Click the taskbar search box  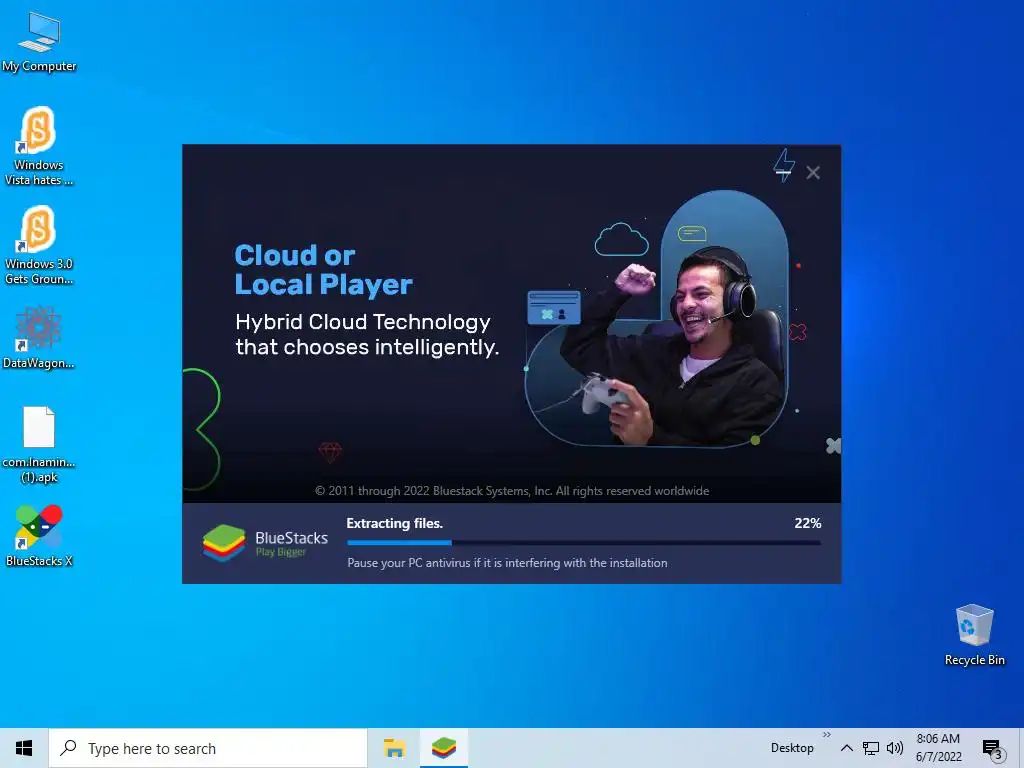tap(208, 748)
